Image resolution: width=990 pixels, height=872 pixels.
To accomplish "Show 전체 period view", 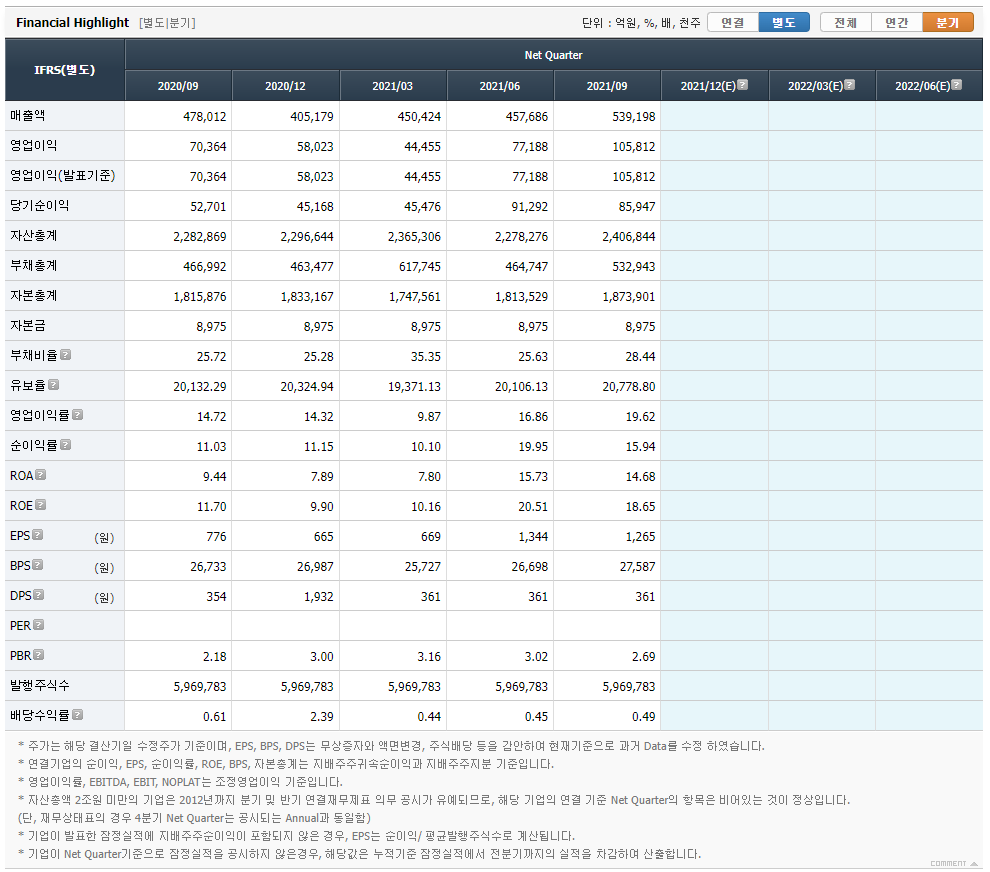I will coord(846,23).
